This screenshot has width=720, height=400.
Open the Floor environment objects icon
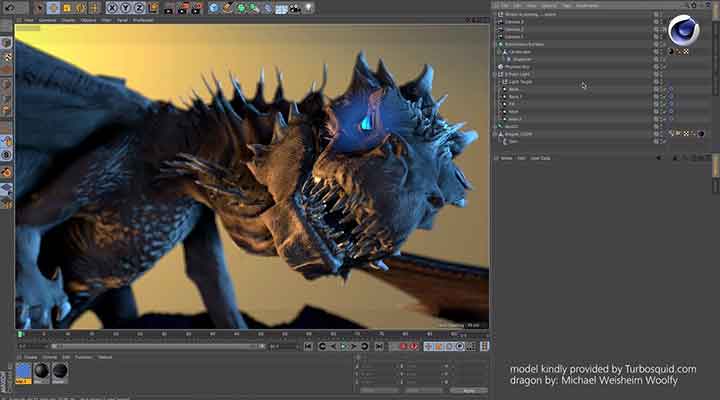point(281,8)
